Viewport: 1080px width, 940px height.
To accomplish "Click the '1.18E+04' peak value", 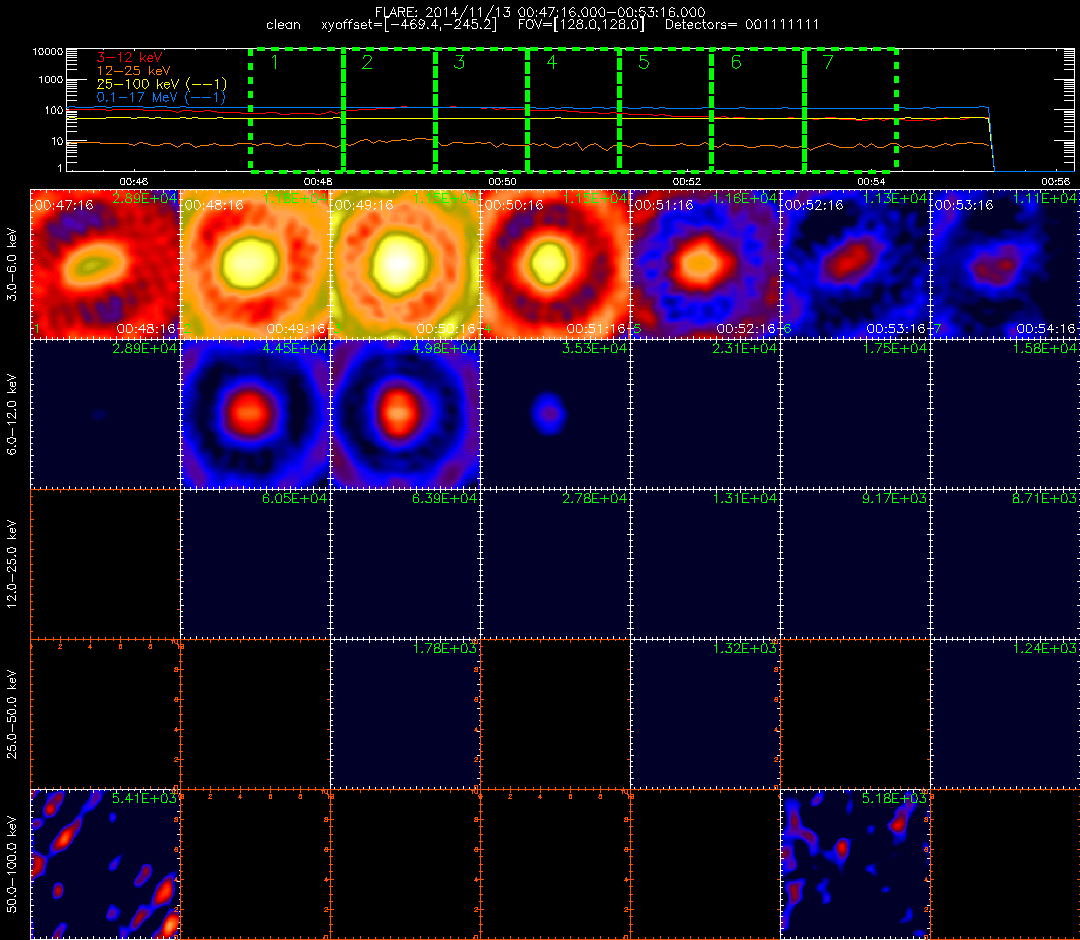I will pyautogui.click(x=295, y=198).
